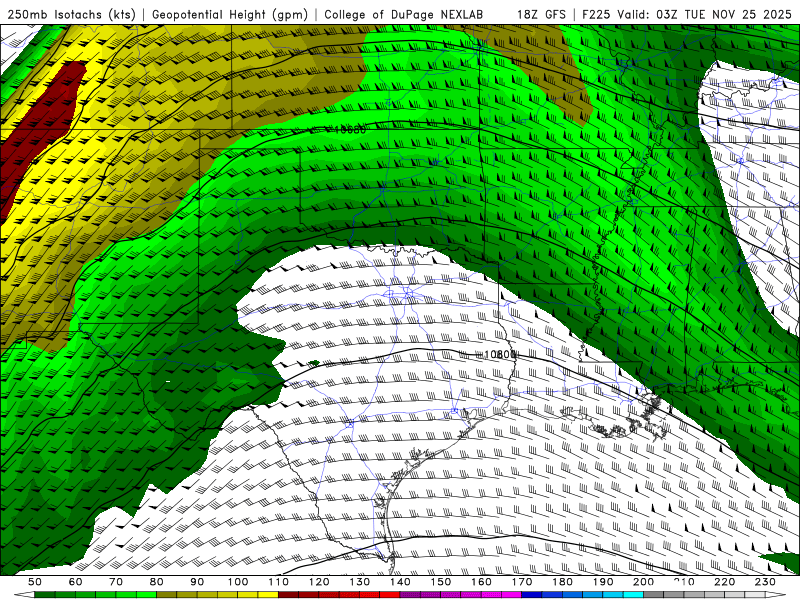
Task: Click the 'F225' forecast hour text
Action: 596,14
